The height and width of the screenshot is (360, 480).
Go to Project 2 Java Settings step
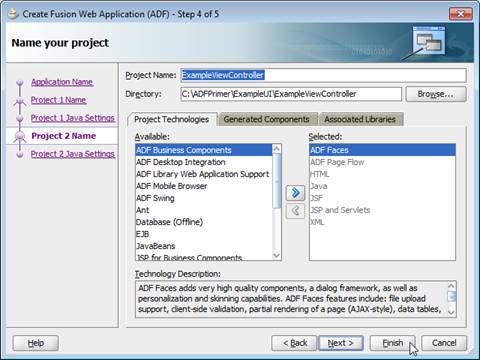[73, 154]
